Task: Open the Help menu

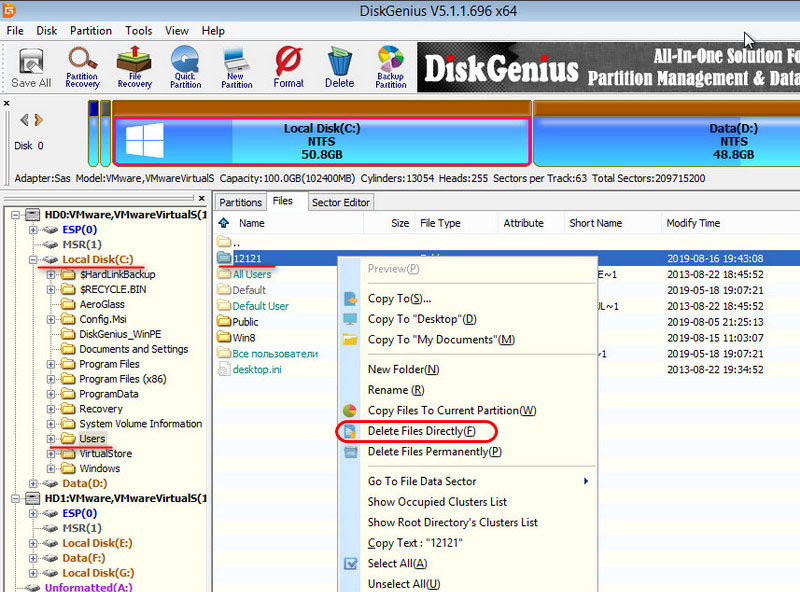Action: tap(213, 31)
